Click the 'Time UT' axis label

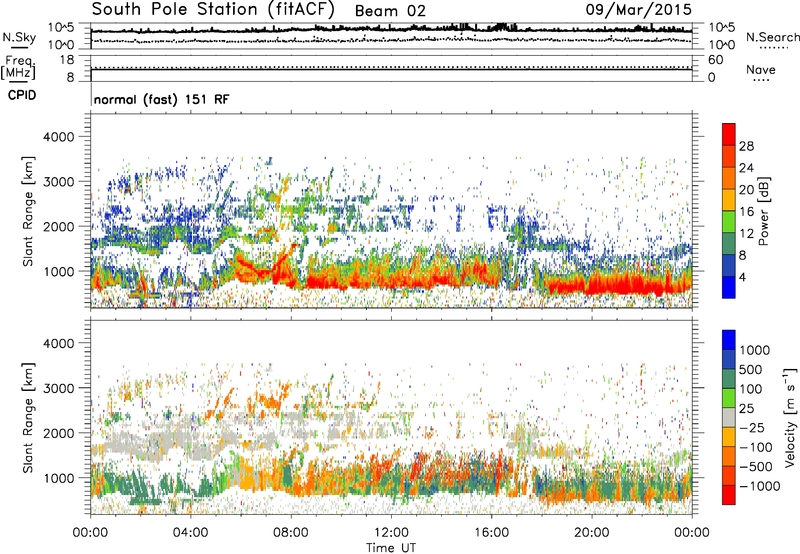(391, 547)
